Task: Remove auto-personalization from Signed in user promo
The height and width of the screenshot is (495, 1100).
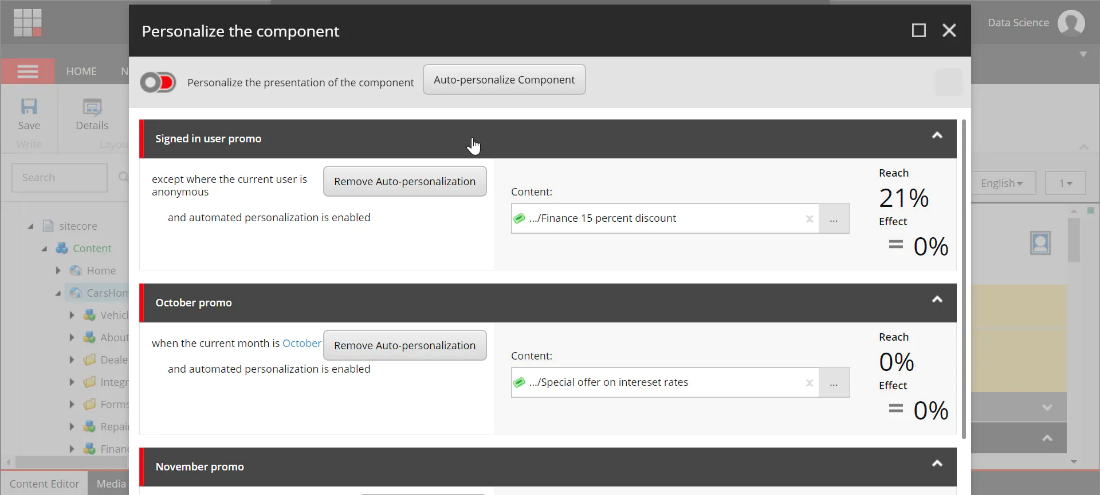Action: (x=405, y=181)
